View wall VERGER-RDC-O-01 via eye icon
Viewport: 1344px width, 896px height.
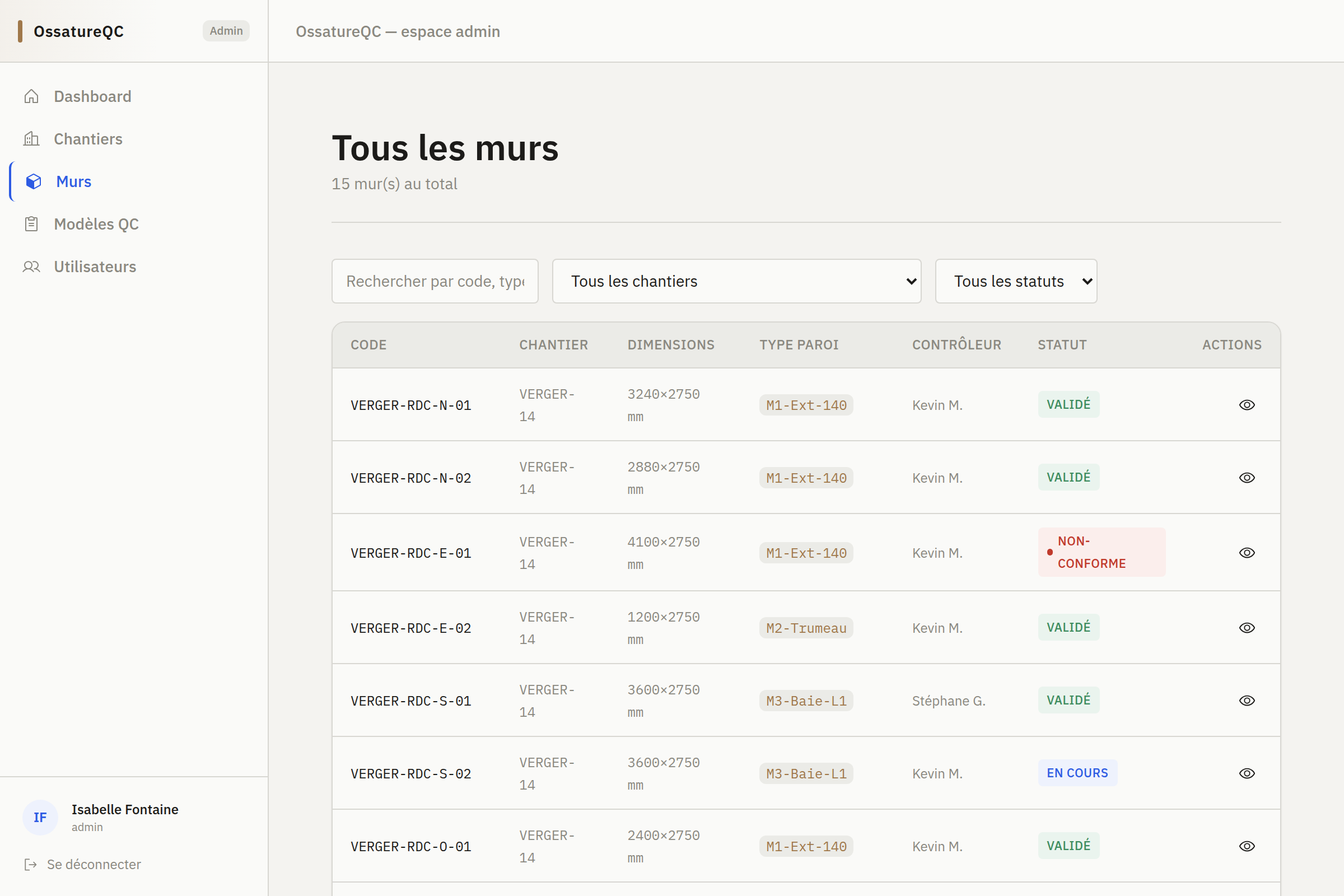(1247, 846)
